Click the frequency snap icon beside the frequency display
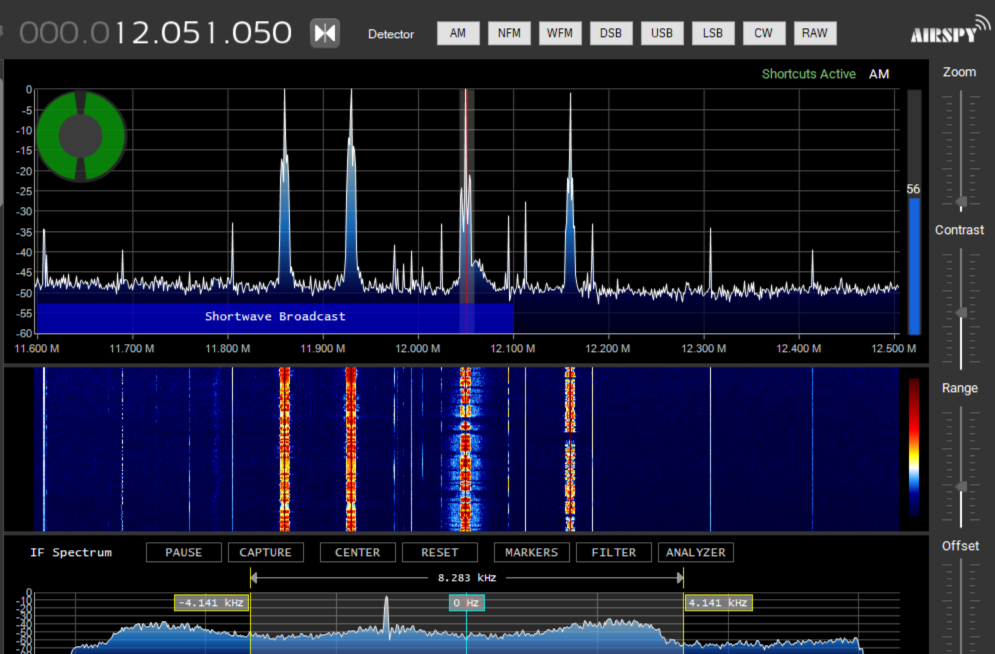The image size is (995, 654). click(x=324, y=33)
